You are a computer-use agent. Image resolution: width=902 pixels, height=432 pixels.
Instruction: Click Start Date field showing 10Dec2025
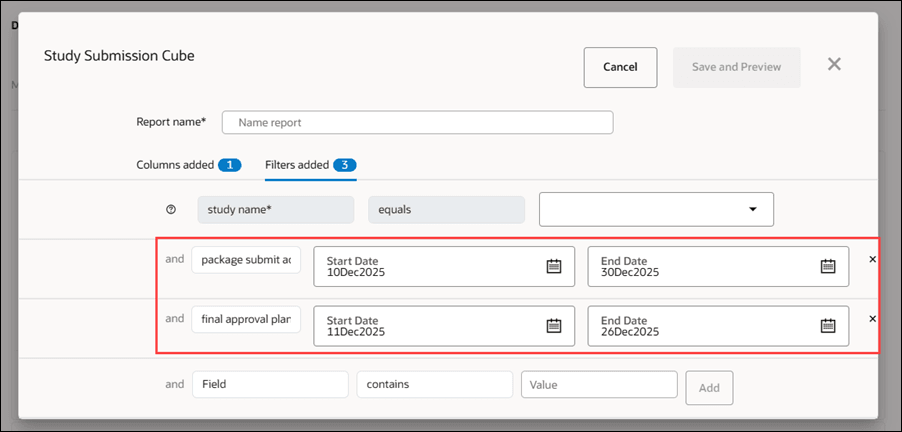[x=444, y=266]
